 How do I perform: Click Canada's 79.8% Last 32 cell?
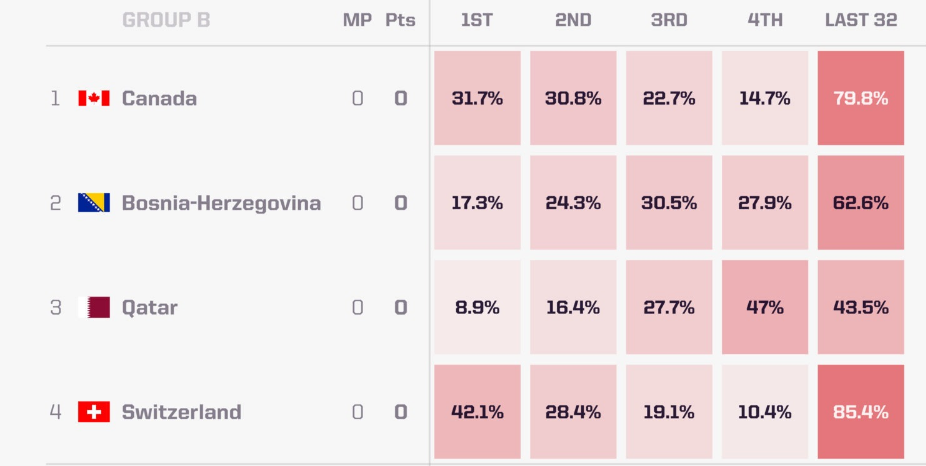tap(860, 98)
